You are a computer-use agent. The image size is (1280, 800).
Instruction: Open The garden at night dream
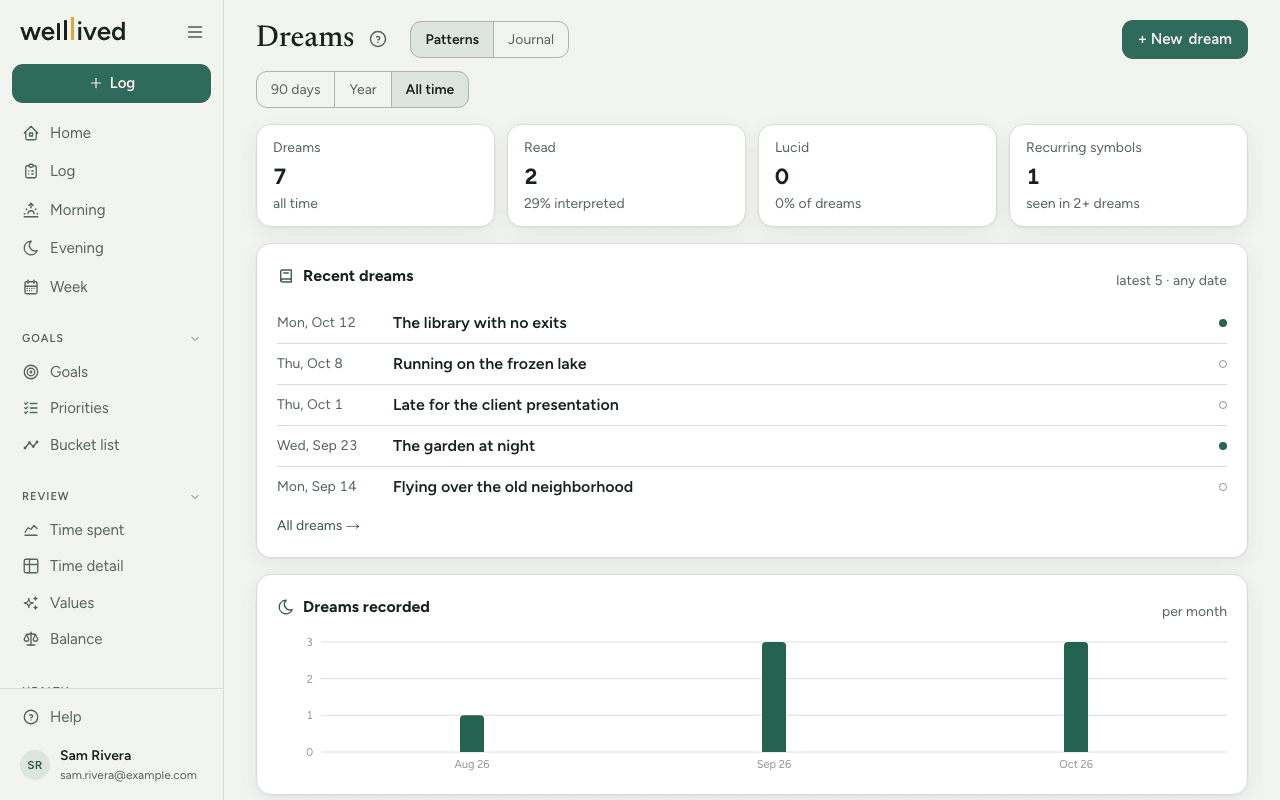(752, 446)
